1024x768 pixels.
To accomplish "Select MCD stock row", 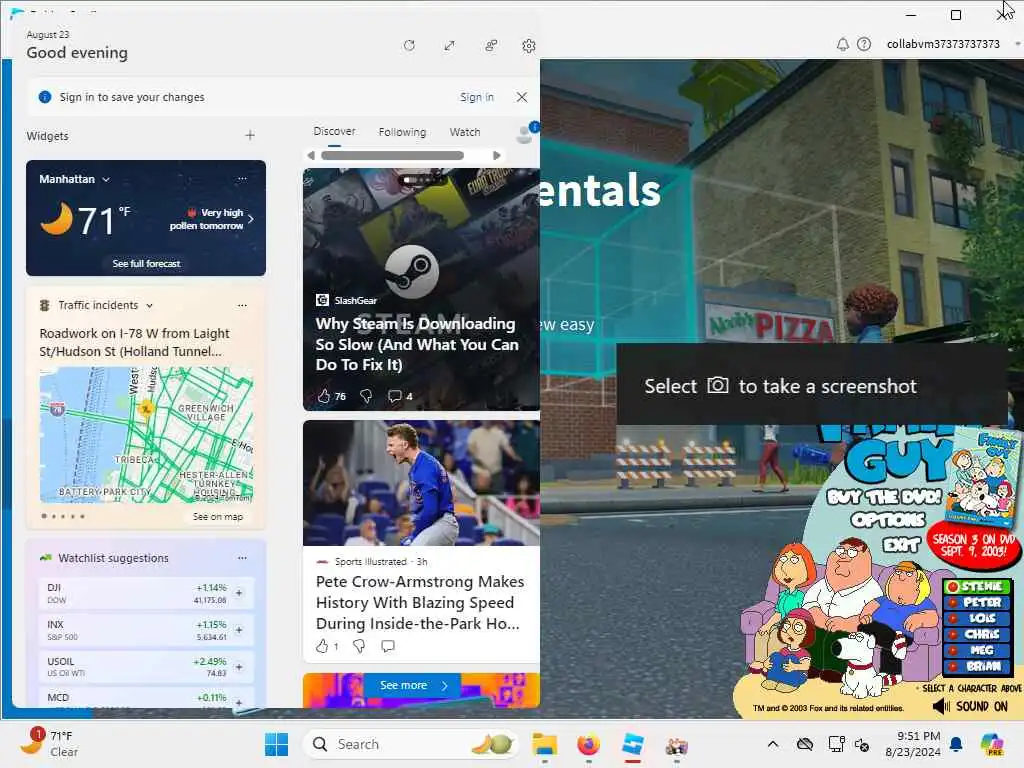I will (x=146, y=697).
